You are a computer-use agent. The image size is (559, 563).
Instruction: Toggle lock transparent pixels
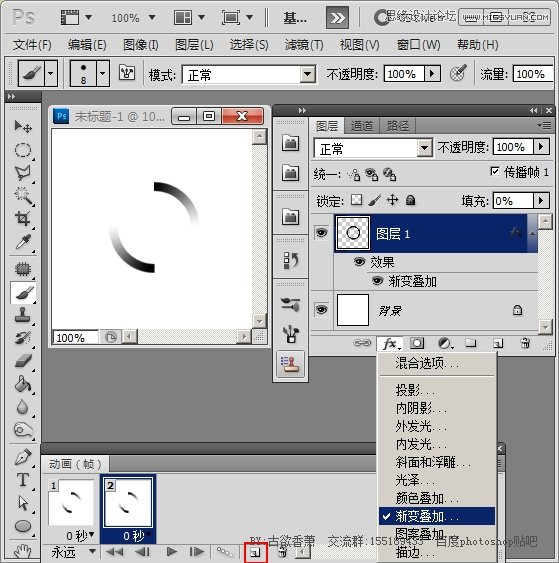tap(356, 200)
